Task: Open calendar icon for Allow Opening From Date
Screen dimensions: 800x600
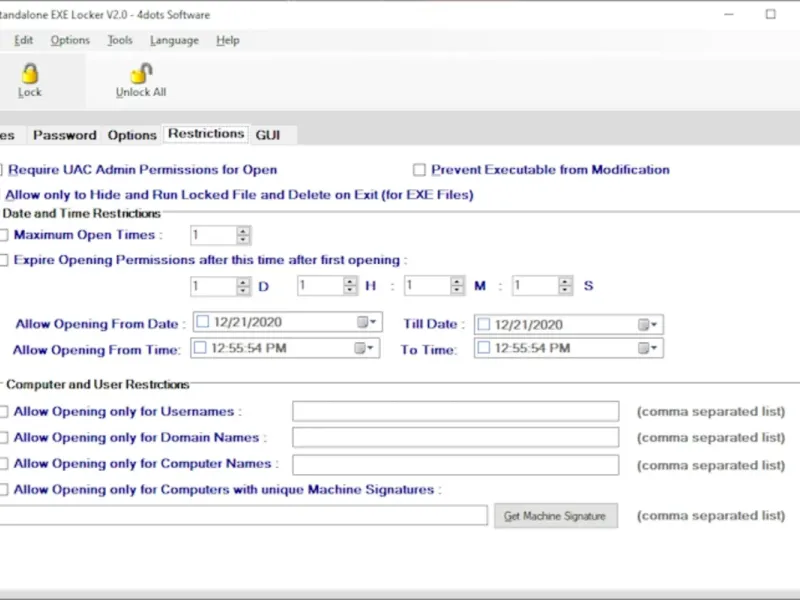Action: tap(363, 323)
